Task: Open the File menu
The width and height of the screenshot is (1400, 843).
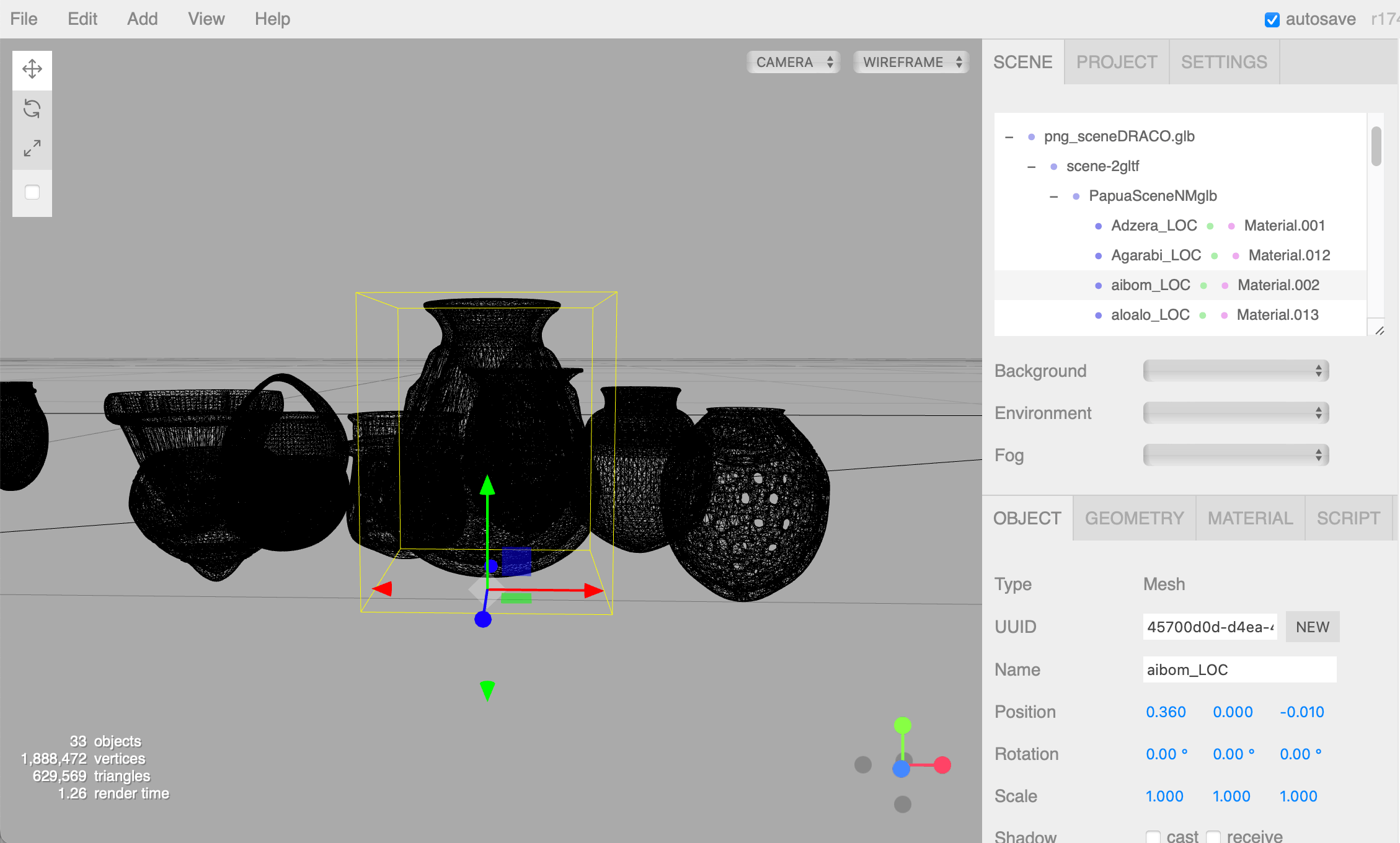Action: tap(24, 19)
